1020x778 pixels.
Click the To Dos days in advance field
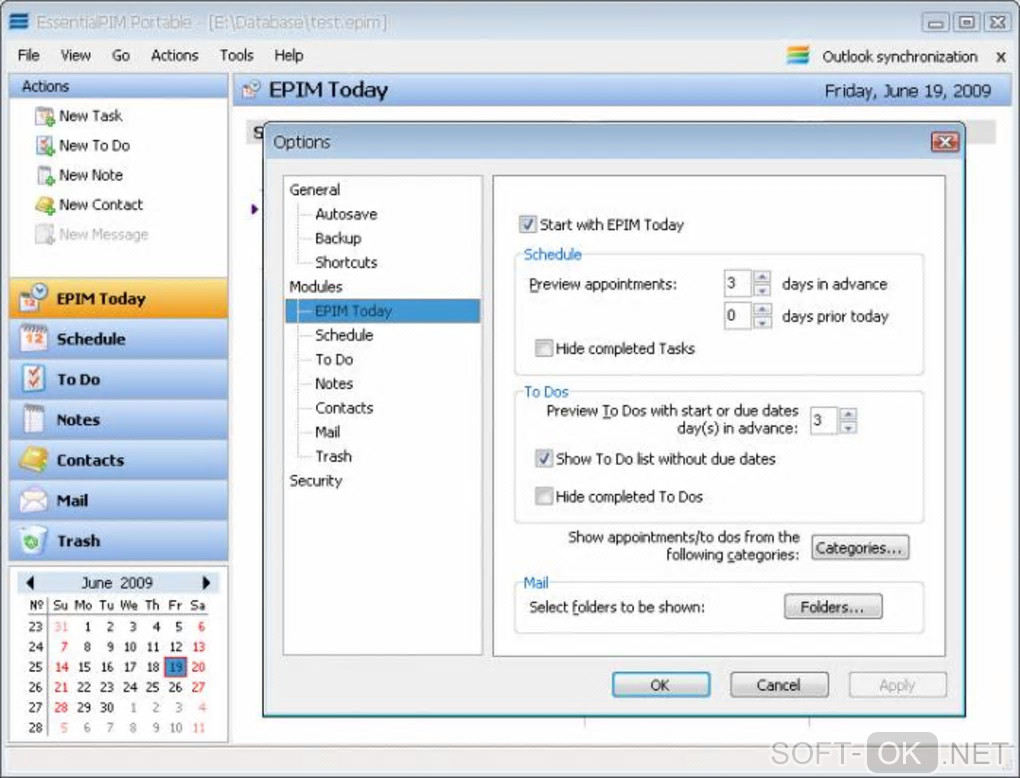coord(824,421)
